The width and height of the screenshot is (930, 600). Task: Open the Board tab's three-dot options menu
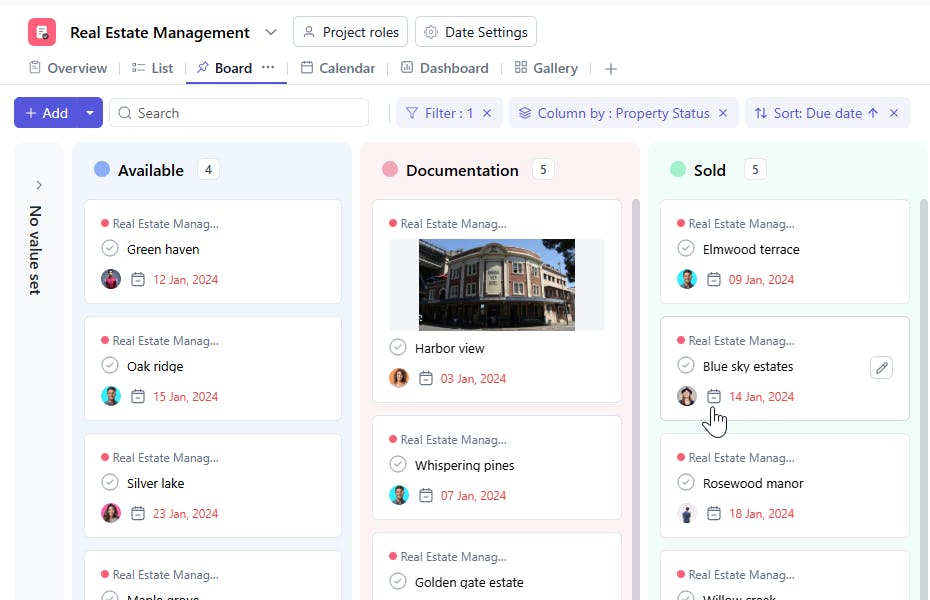pyautogui.click(x=268, y=68)
